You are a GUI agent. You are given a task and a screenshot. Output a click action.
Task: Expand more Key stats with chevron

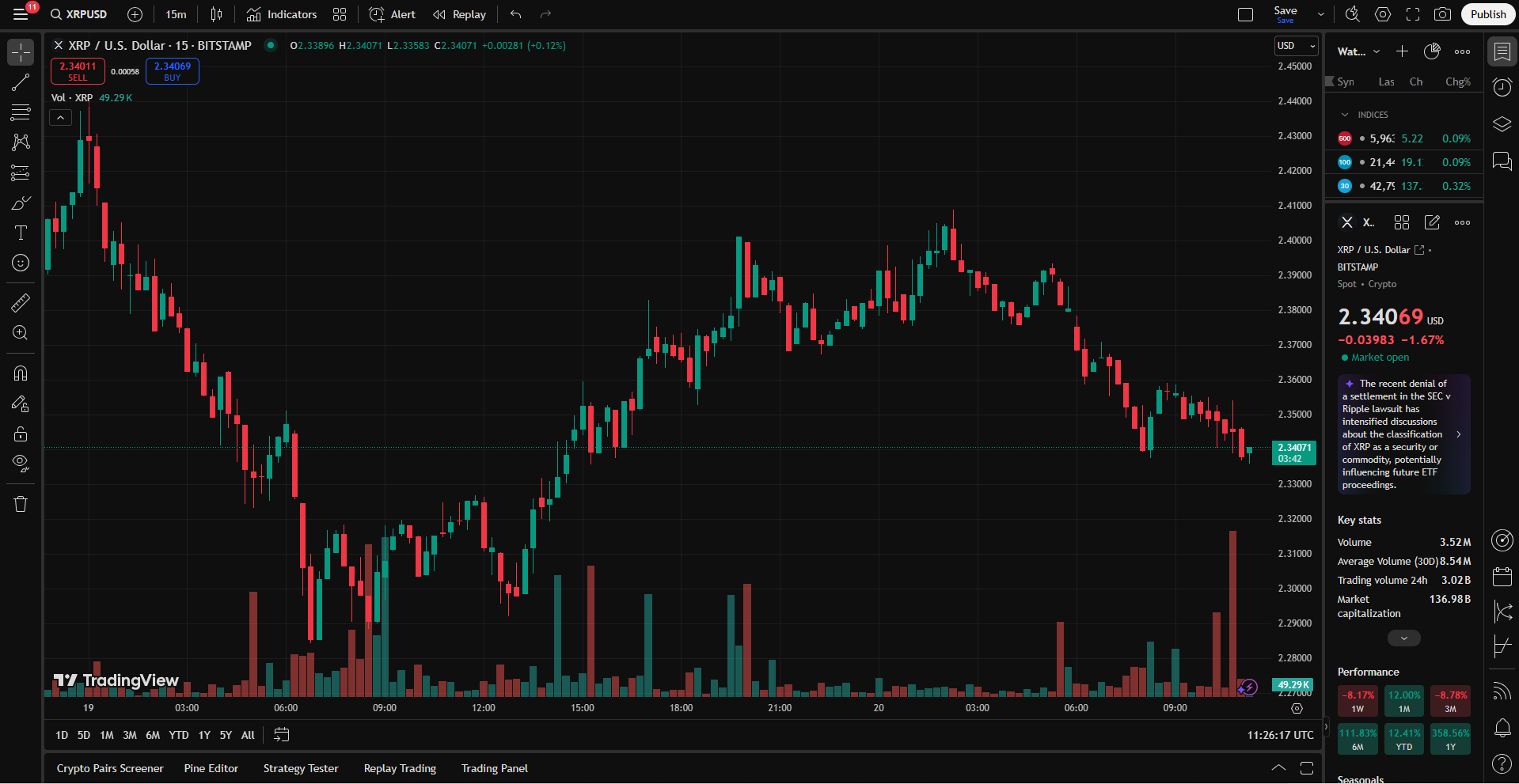[1403, 638]
